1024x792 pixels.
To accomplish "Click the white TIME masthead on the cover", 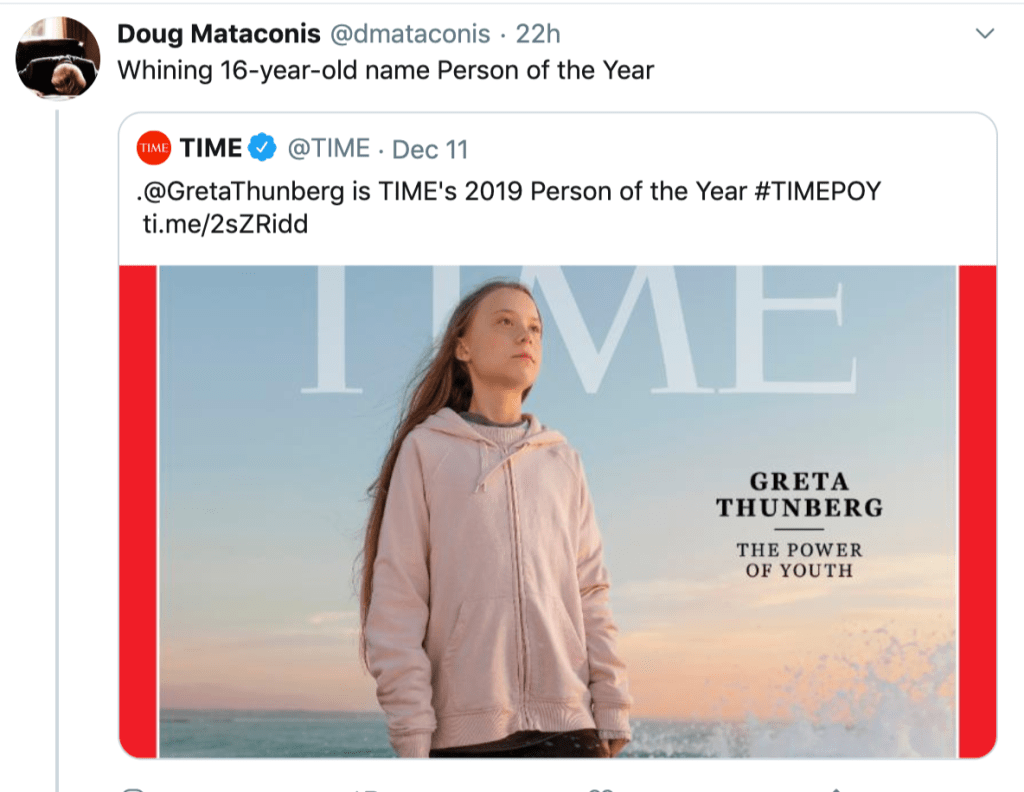I will click(x=580, y=330).
